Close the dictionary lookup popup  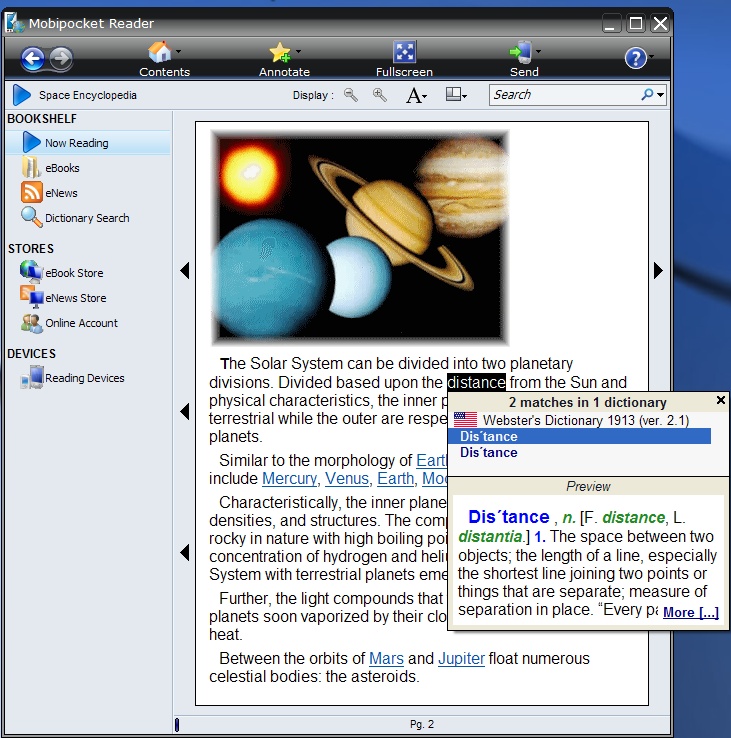(x=721, y=400)
